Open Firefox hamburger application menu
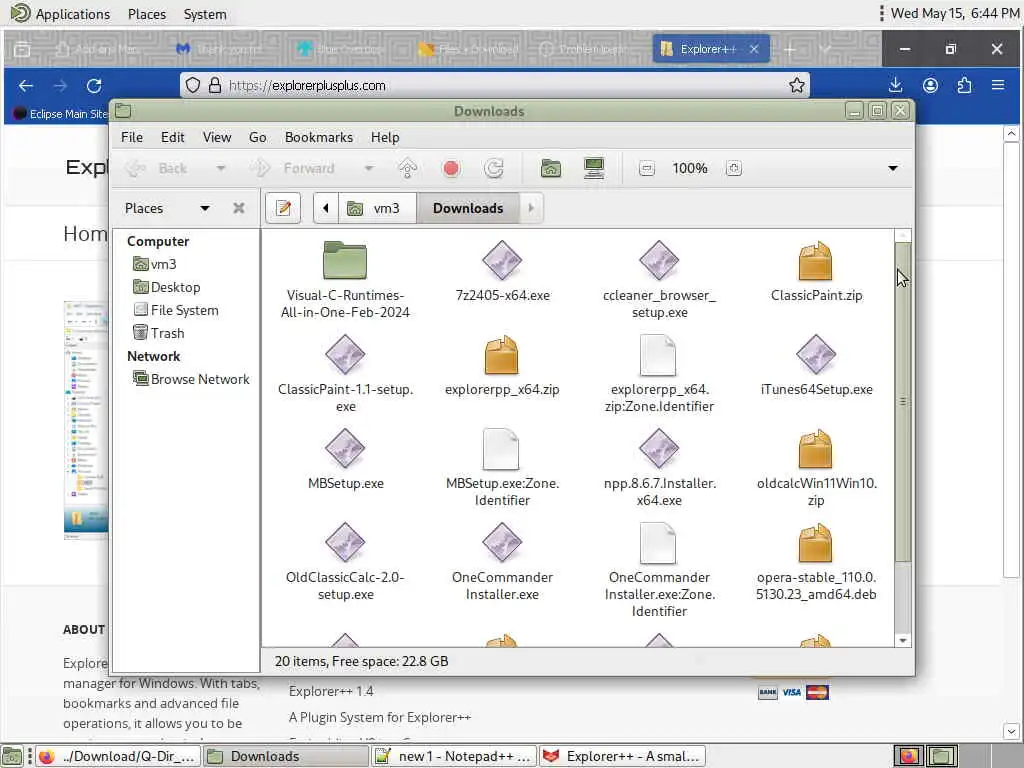The image size is (1024, 768). pyautogui.click(x=997, y=86)
